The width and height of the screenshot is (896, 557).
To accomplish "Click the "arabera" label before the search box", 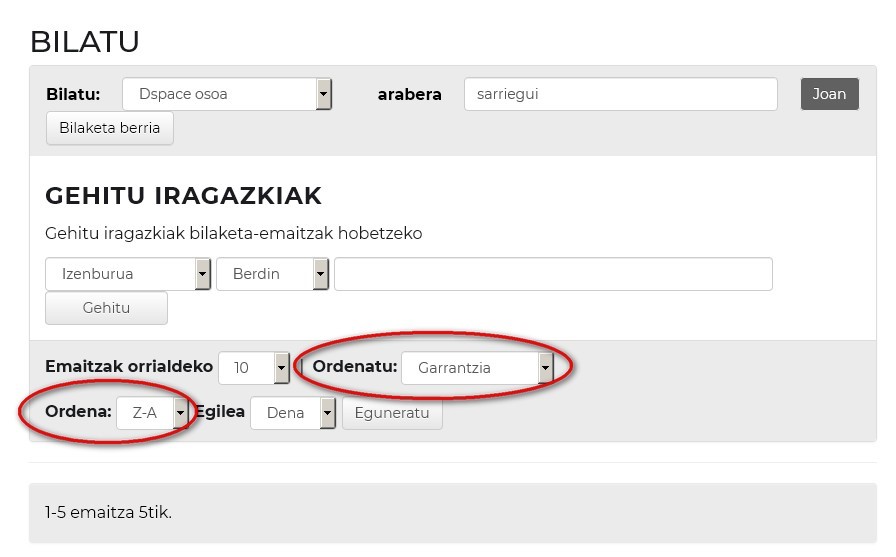I will [409, 94].
